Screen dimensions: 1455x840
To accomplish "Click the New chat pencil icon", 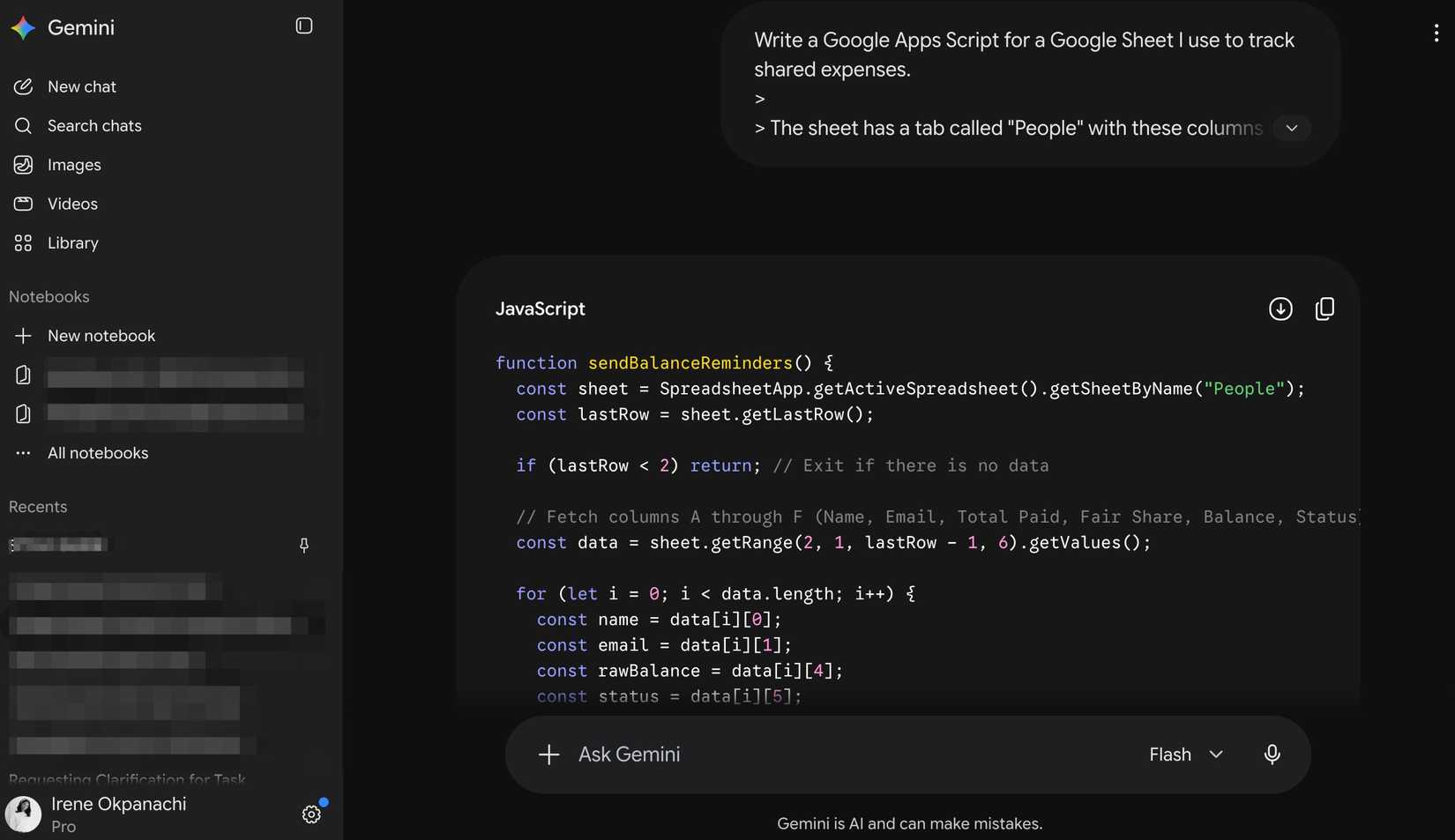I will click(23, 86).
